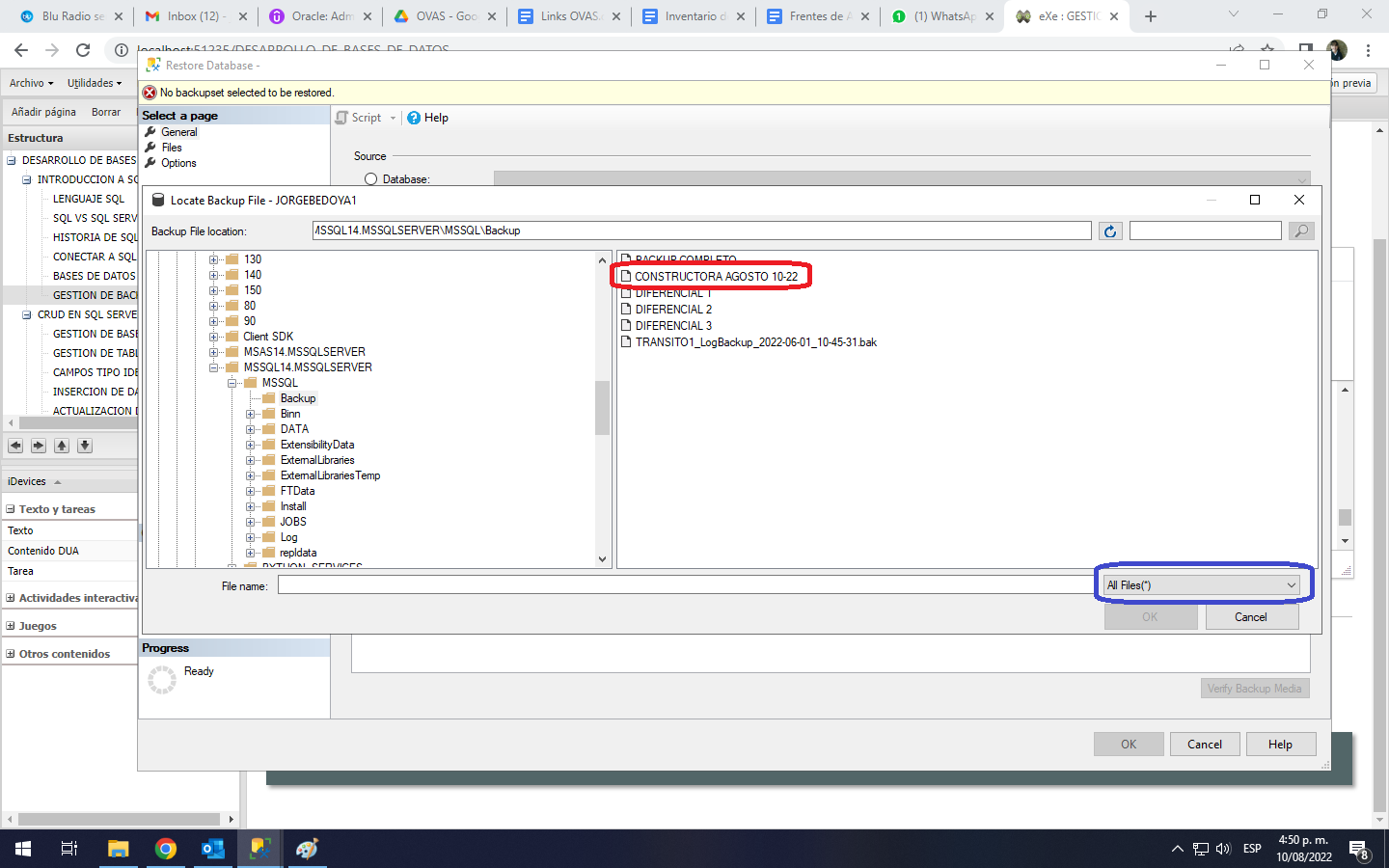
Task: Click the browser back arrow
Action: (21, 50)
